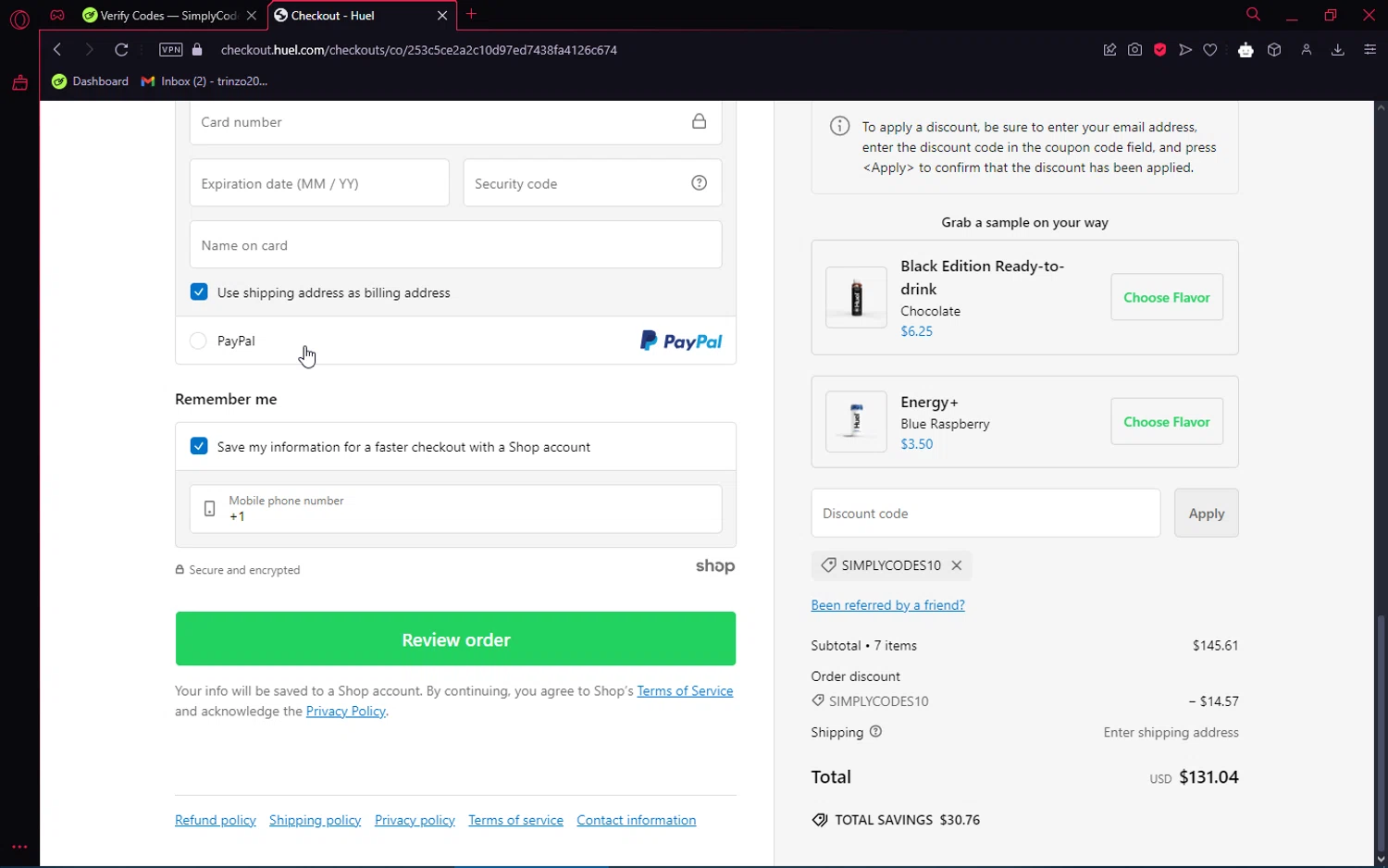Uncheck use shipping address as billing
The height and width of the screenshot is (868, 1388).
click(x=199, y=292)
